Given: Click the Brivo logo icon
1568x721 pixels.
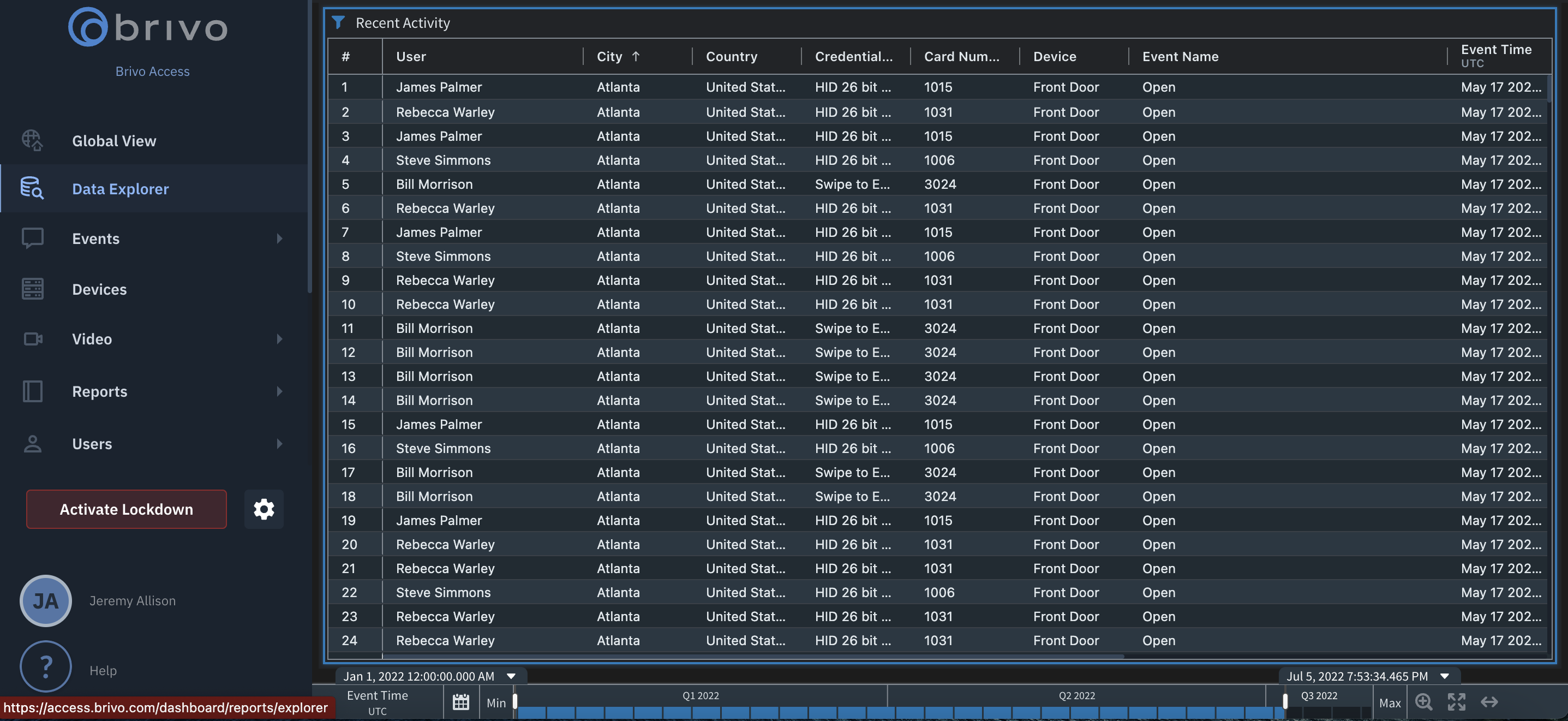Looking at the screenshot, I should (88, 27).
